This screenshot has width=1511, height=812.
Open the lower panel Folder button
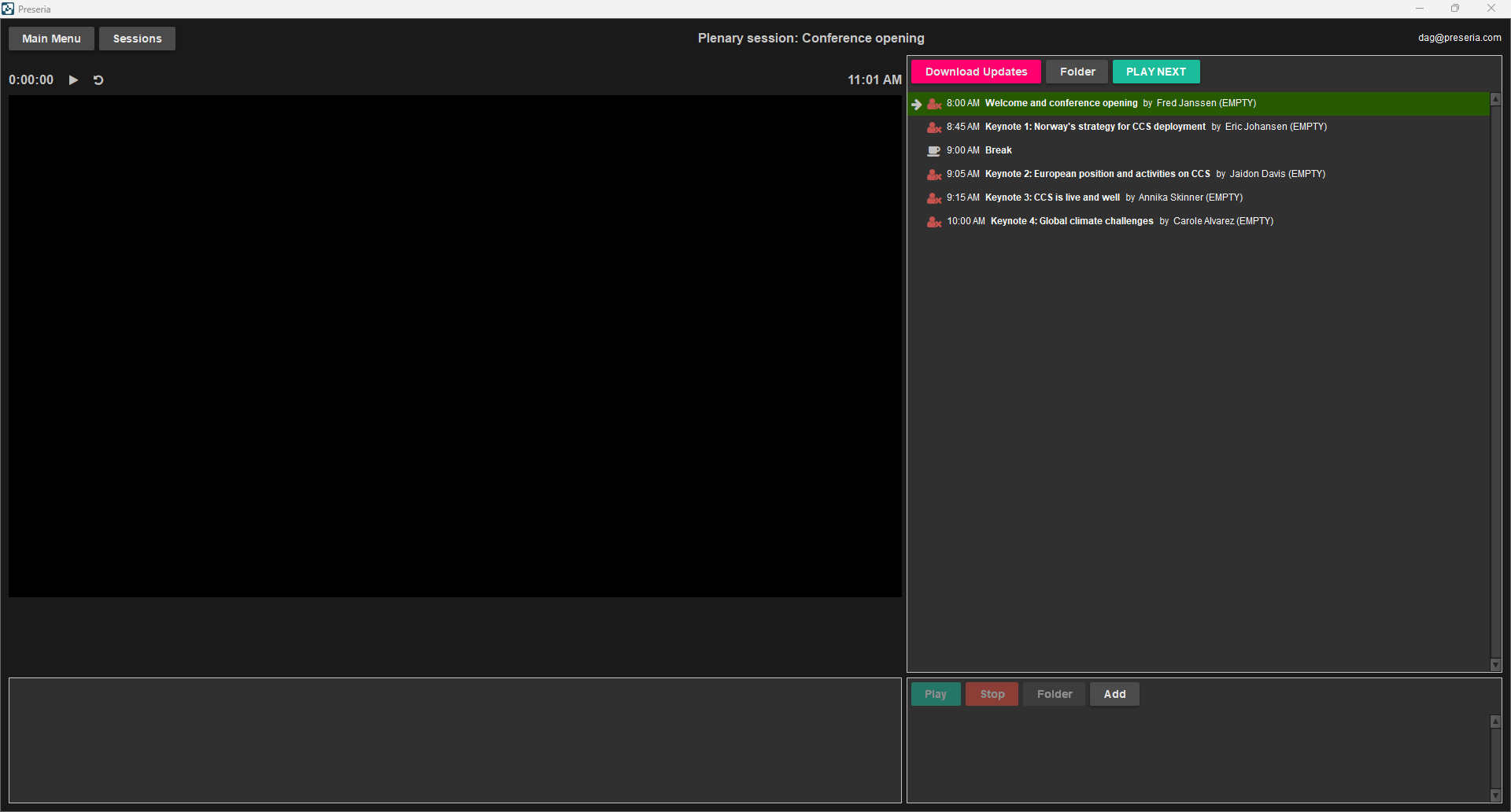[1054, 694]
